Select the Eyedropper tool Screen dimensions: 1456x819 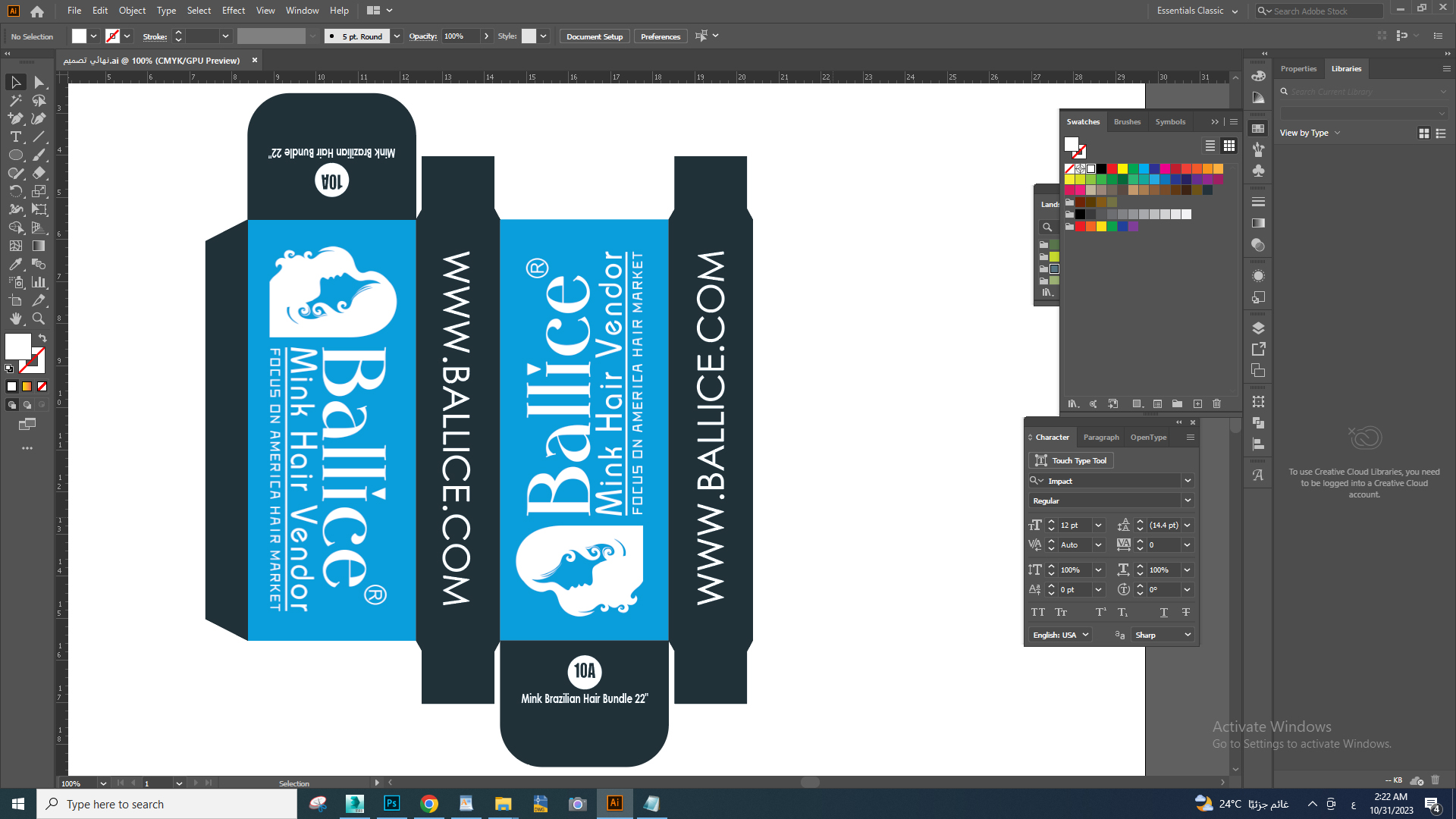coord(15,264)
